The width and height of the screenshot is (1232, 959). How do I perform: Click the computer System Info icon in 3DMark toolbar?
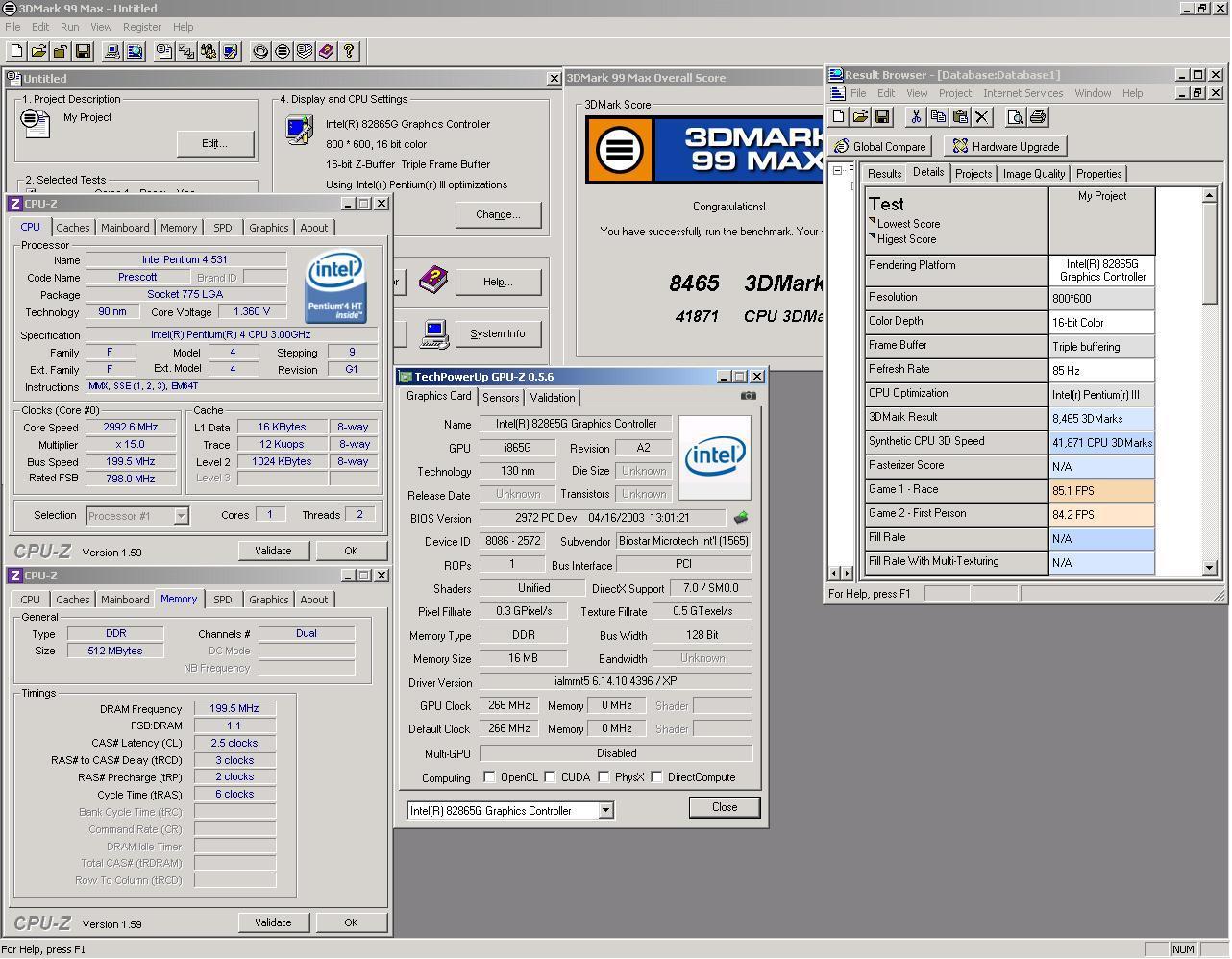point(112,52)
